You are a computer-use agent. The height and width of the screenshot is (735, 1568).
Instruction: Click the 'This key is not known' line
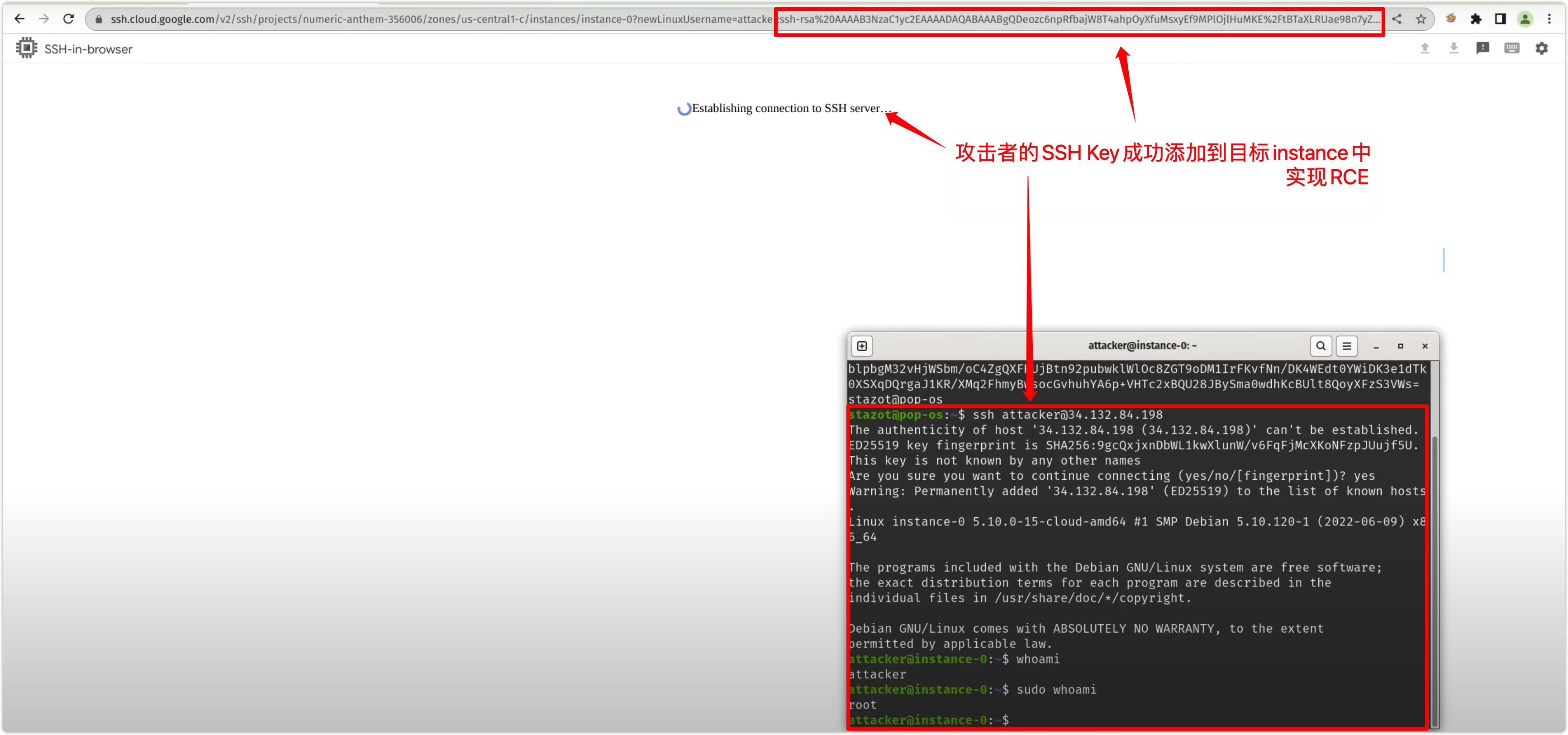[x=995, y=460]
